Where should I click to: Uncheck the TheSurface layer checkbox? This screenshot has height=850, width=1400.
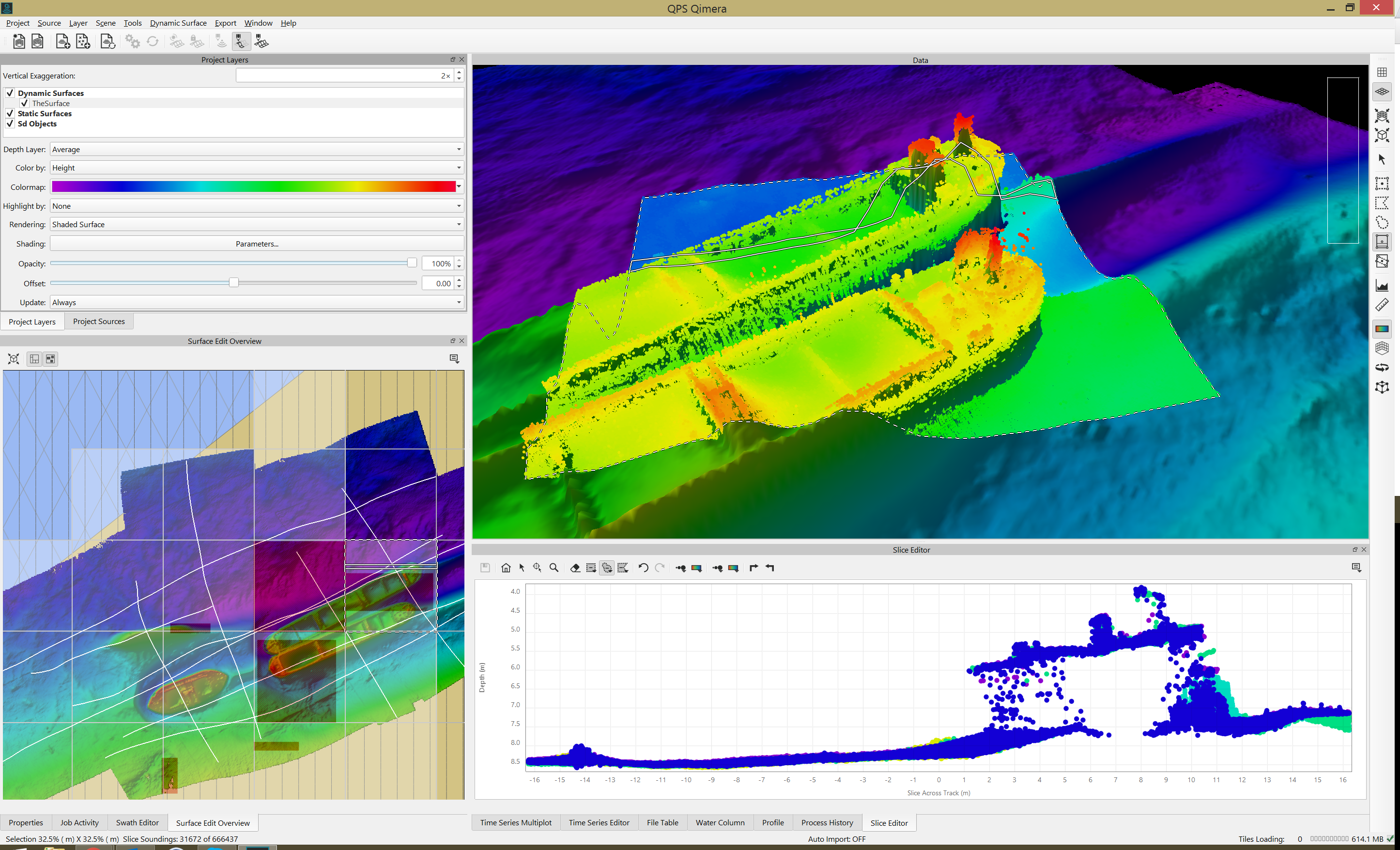tap(24, 104)
